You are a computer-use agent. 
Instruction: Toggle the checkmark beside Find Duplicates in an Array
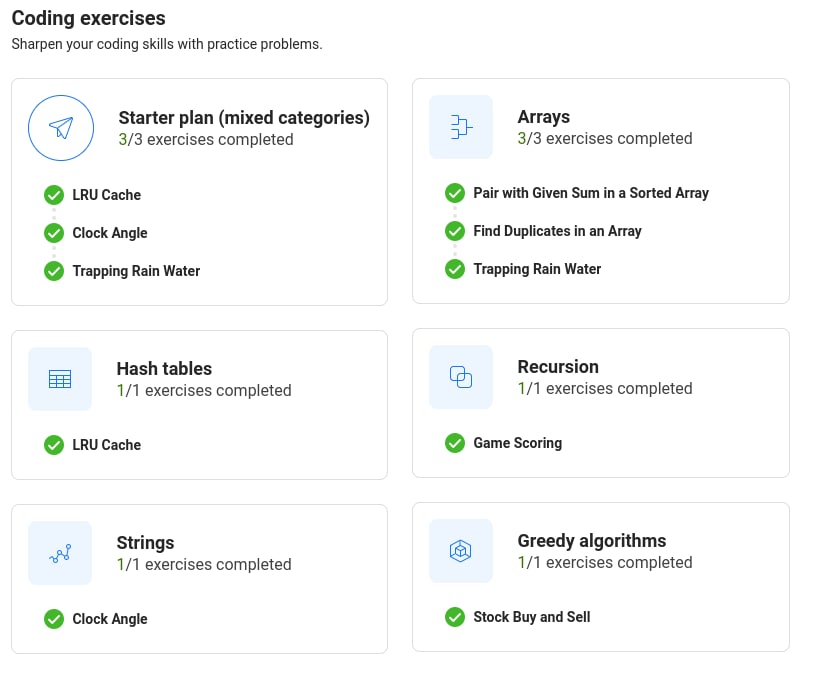pos(455,231)
